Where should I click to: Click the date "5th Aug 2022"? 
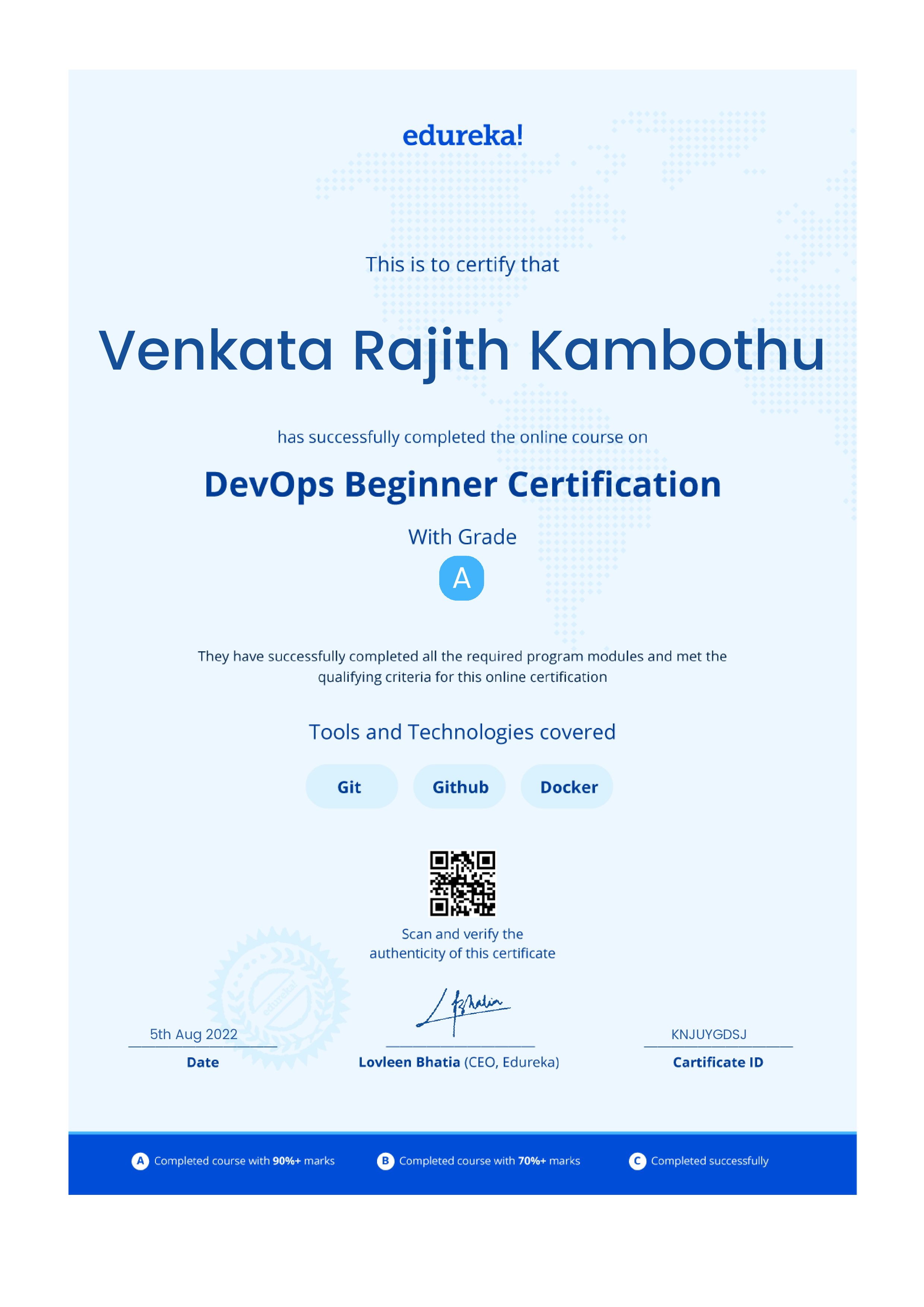point(194,1034)
